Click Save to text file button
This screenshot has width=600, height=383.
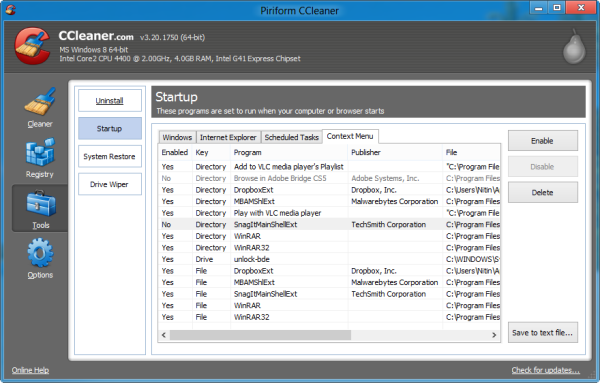point(543,333)
